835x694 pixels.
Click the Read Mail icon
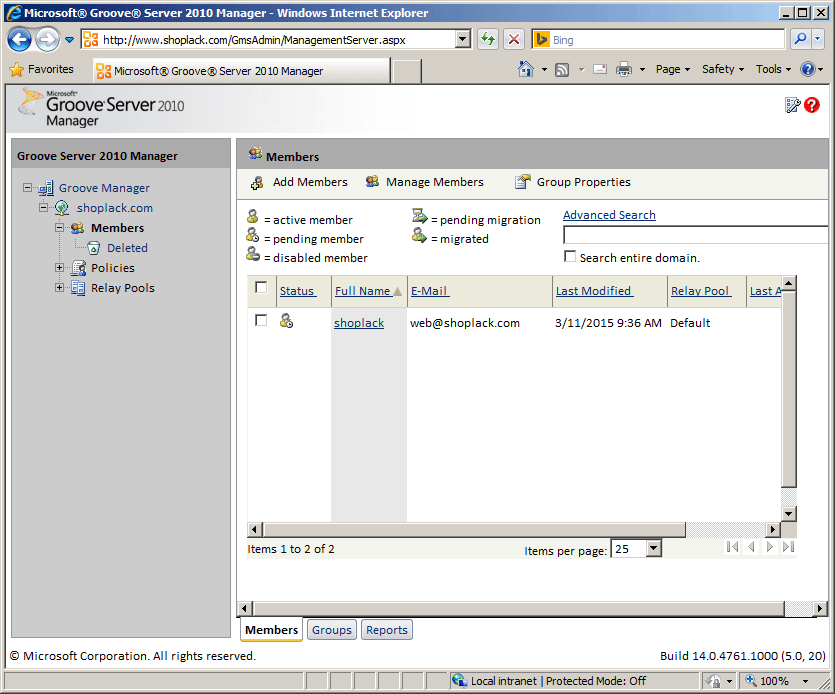pyautogui.click(x=600, y=69)
